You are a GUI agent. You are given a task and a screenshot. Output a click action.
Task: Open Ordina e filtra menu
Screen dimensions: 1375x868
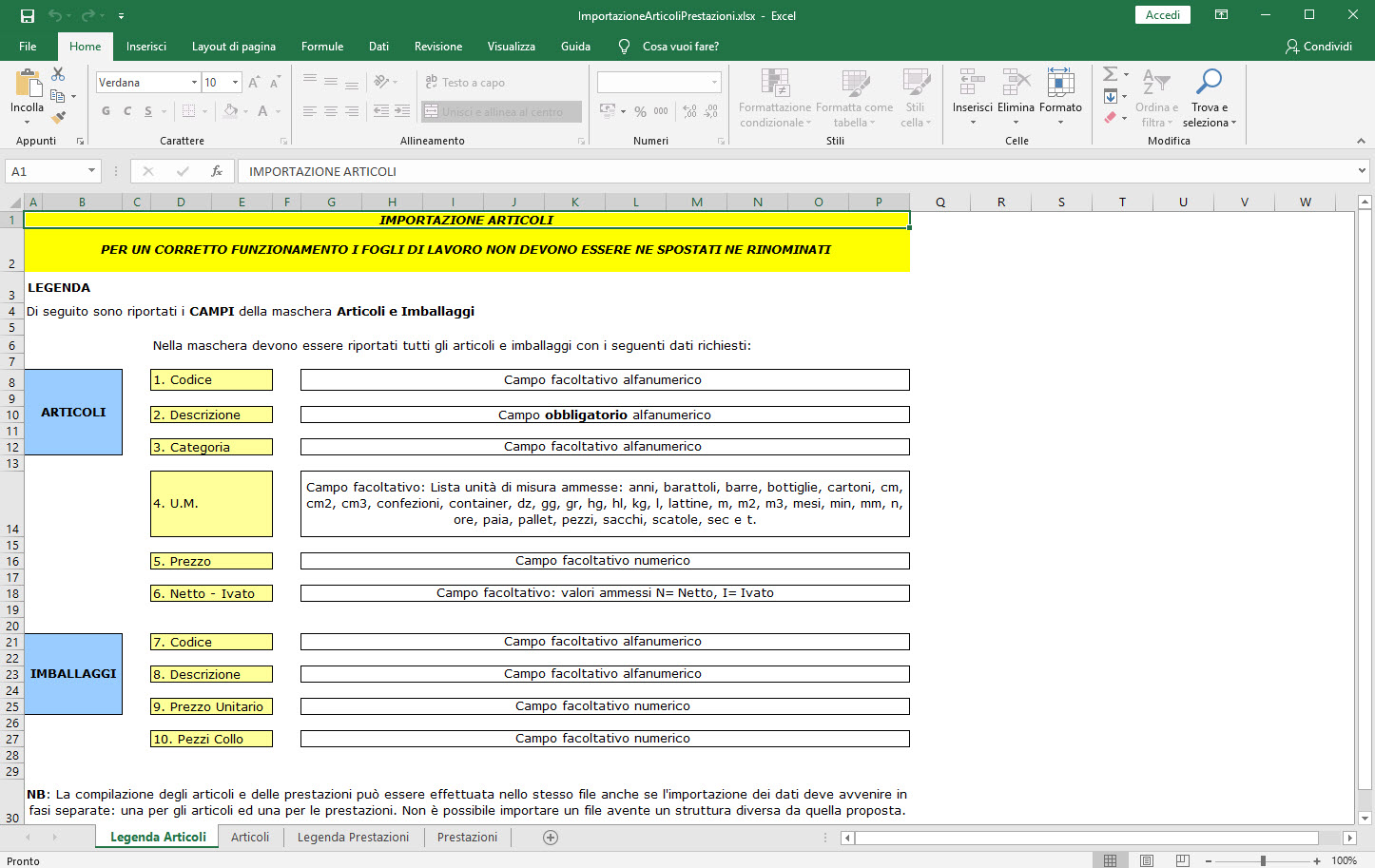(x=1156, y=98)
